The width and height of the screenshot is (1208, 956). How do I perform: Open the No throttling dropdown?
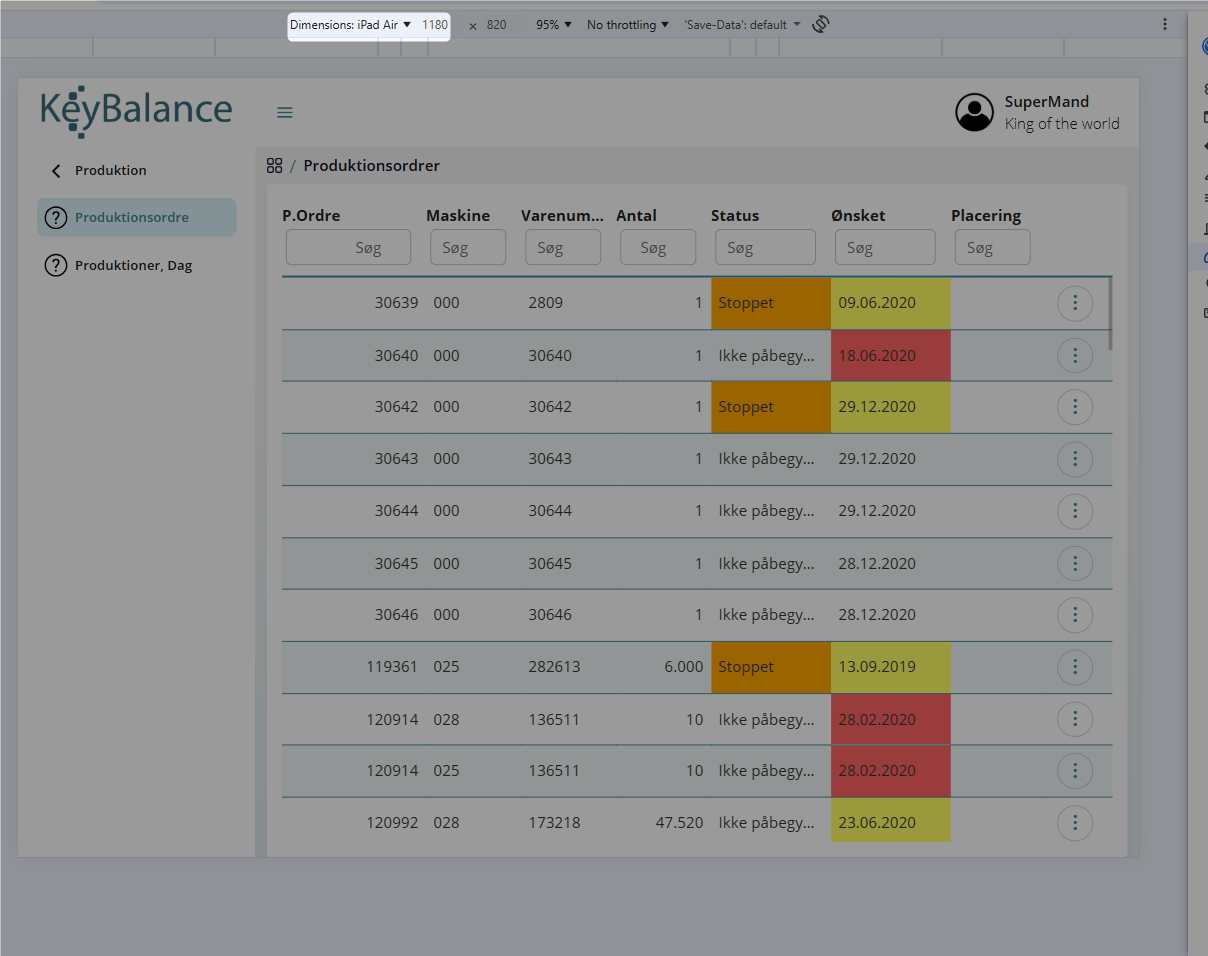627,25
